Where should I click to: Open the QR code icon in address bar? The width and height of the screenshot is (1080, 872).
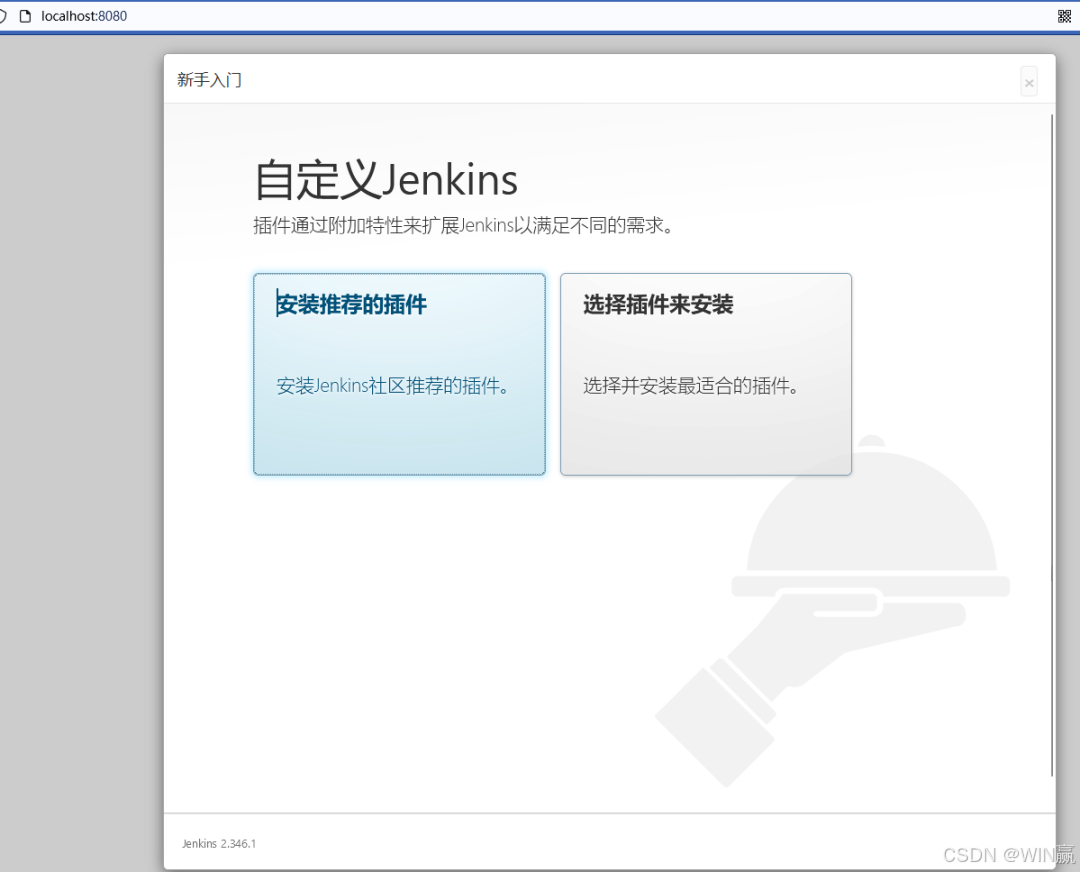(1064, 16)
